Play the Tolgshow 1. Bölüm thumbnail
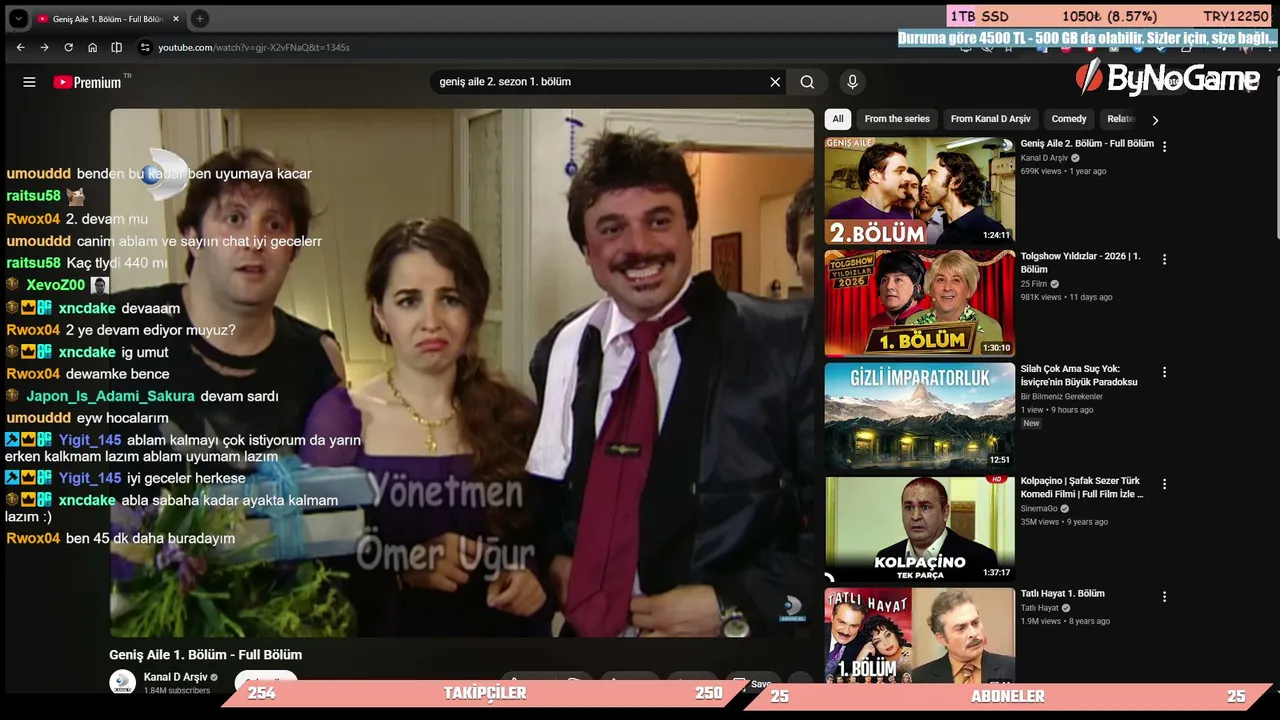 pos(919,303)
